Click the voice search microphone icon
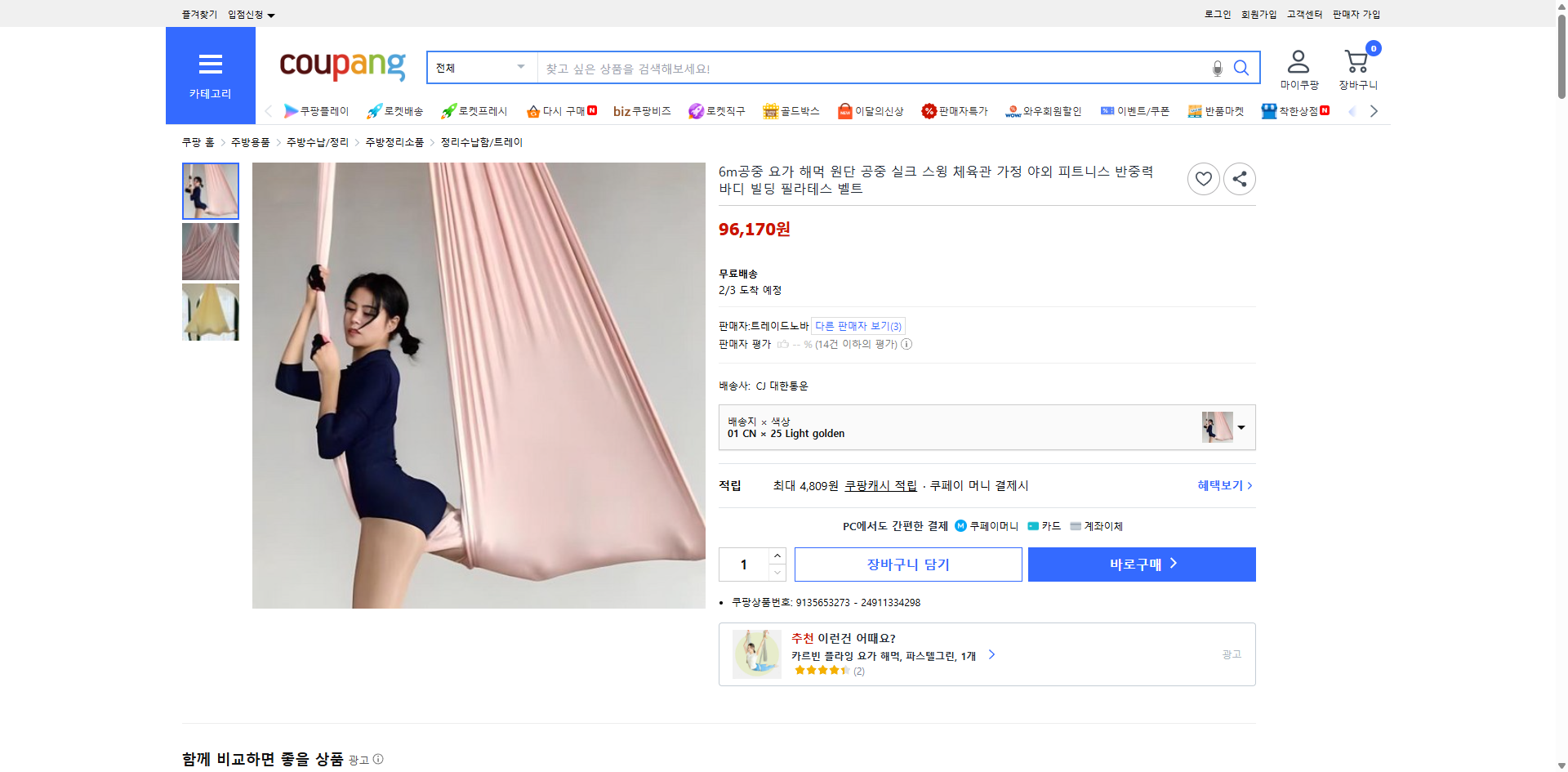 pos(1216,69)
